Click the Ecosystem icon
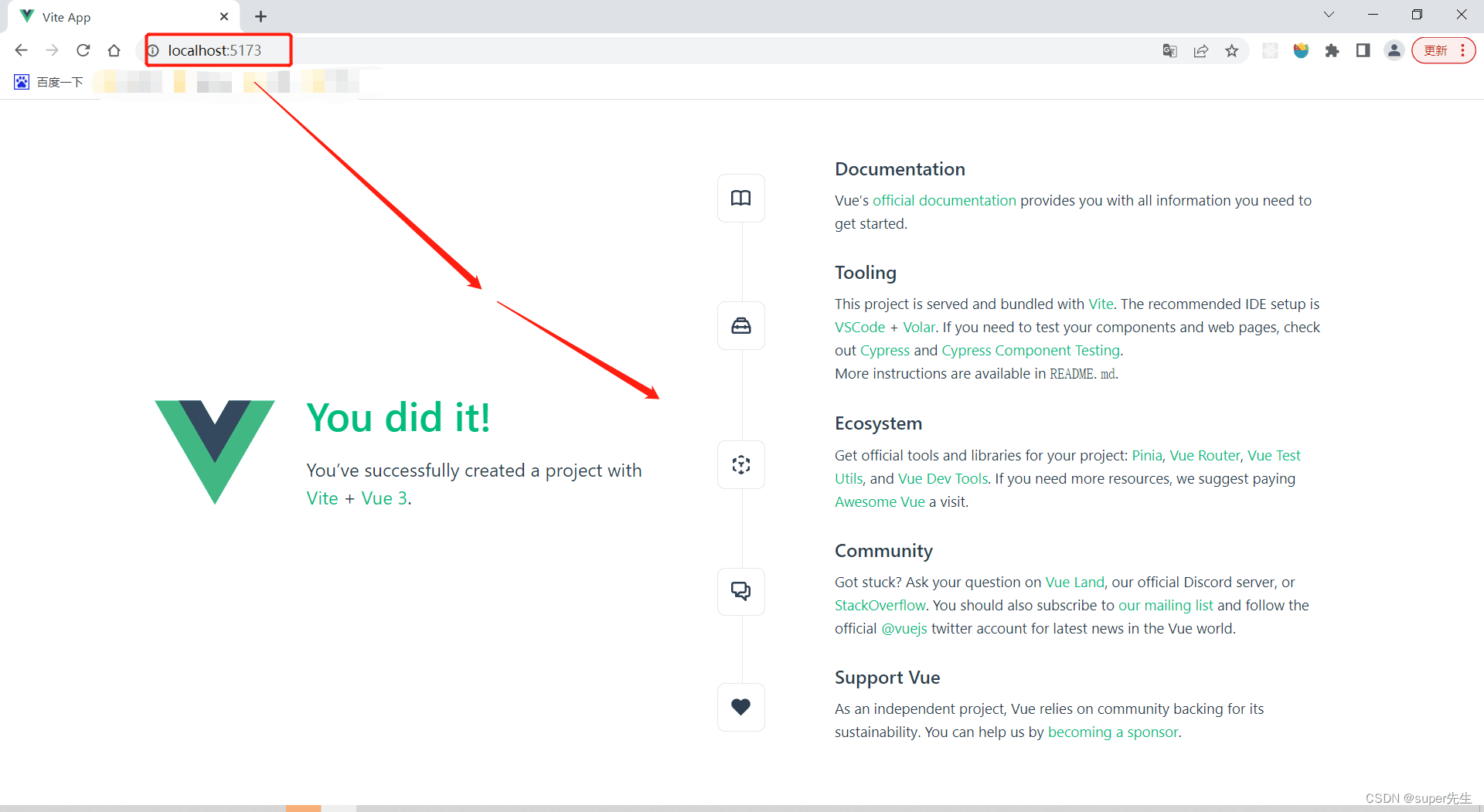 [x=740, y=464]
